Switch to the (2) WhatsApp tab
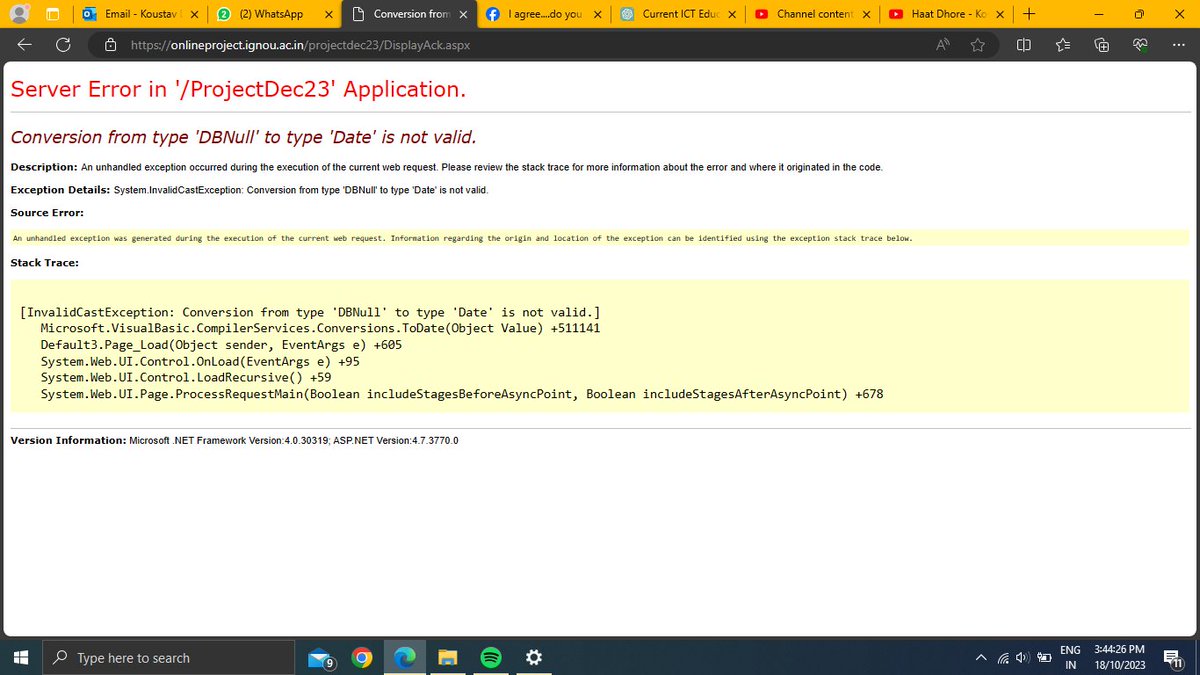1200x675 pixels. click(273, 14)
